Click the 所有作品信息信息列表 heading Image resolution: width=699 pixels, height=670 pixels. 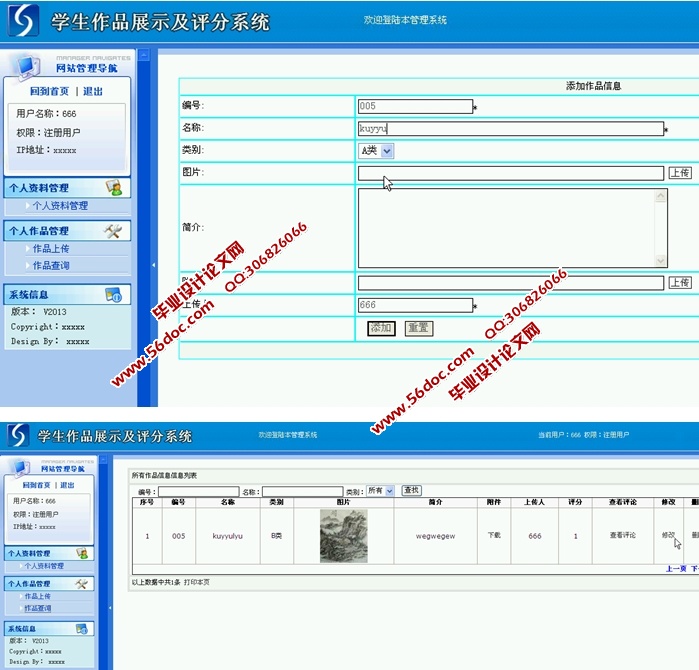tap(164, 476)
